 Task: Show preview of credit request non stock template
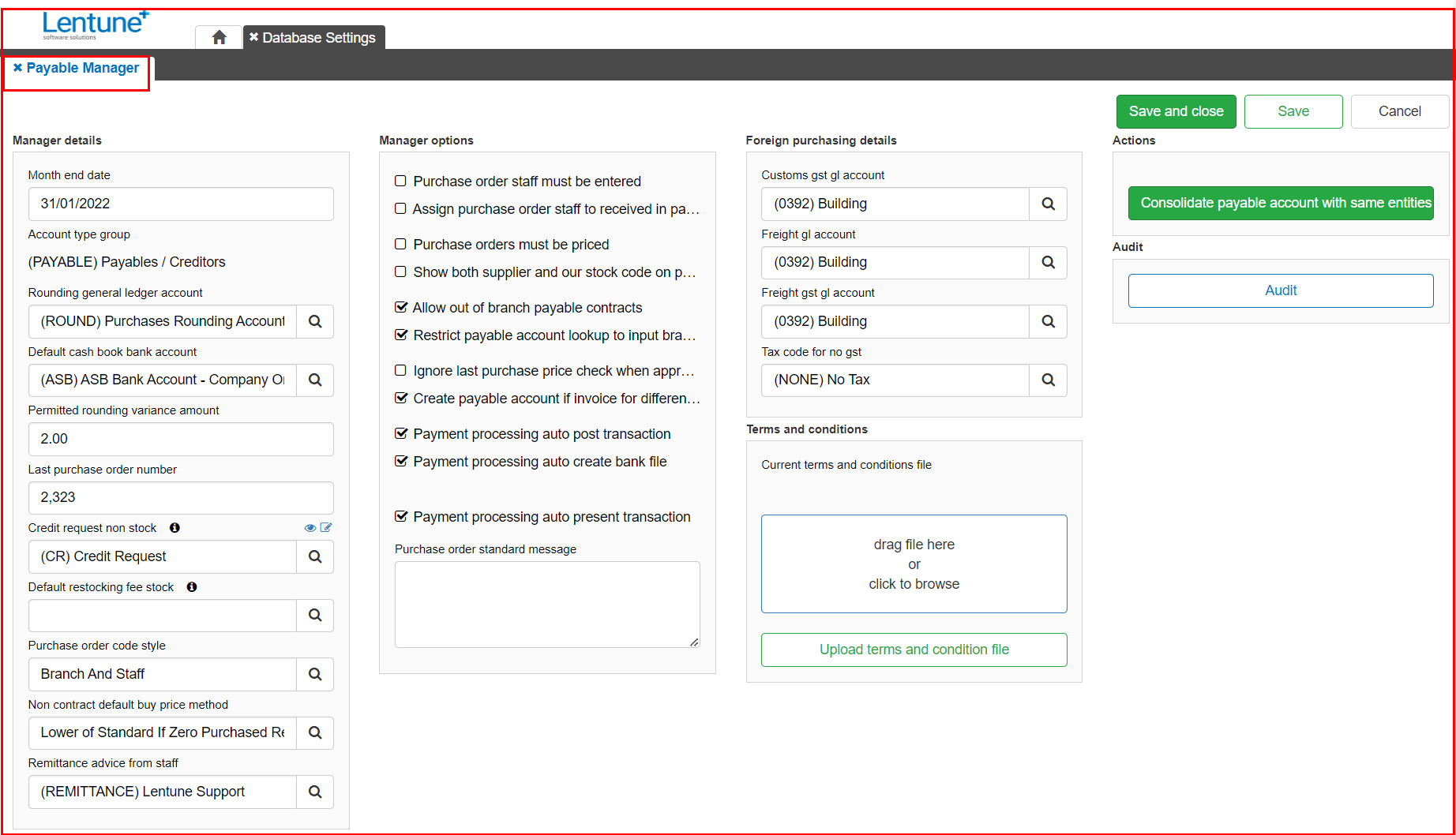tap(310, 527)
